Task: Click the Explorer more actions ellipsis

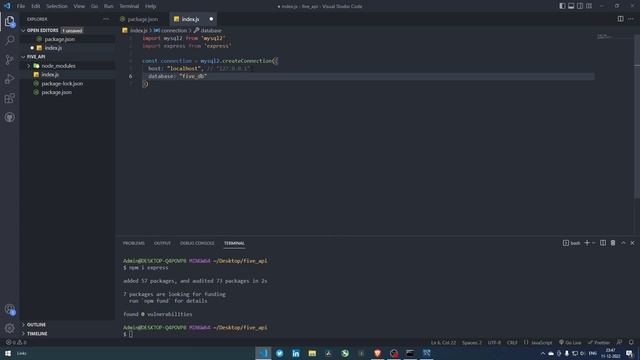Action: pos(106,19)
